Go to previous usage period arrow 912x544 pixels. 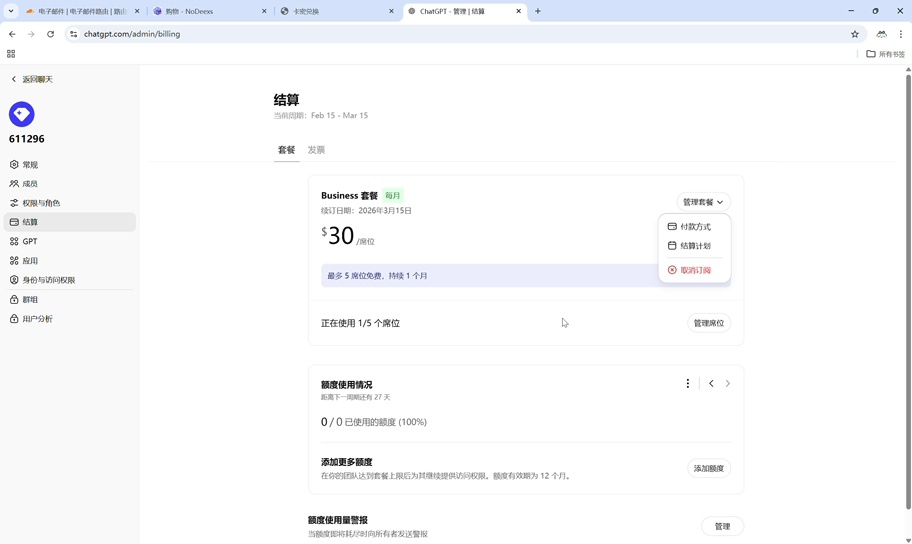coord(711,384)
